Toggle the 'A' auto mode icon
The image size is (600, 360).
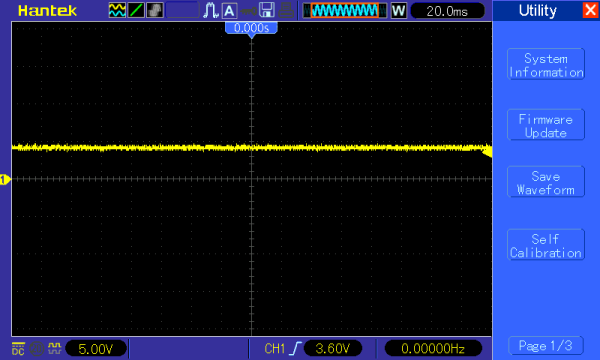point(229,11)
